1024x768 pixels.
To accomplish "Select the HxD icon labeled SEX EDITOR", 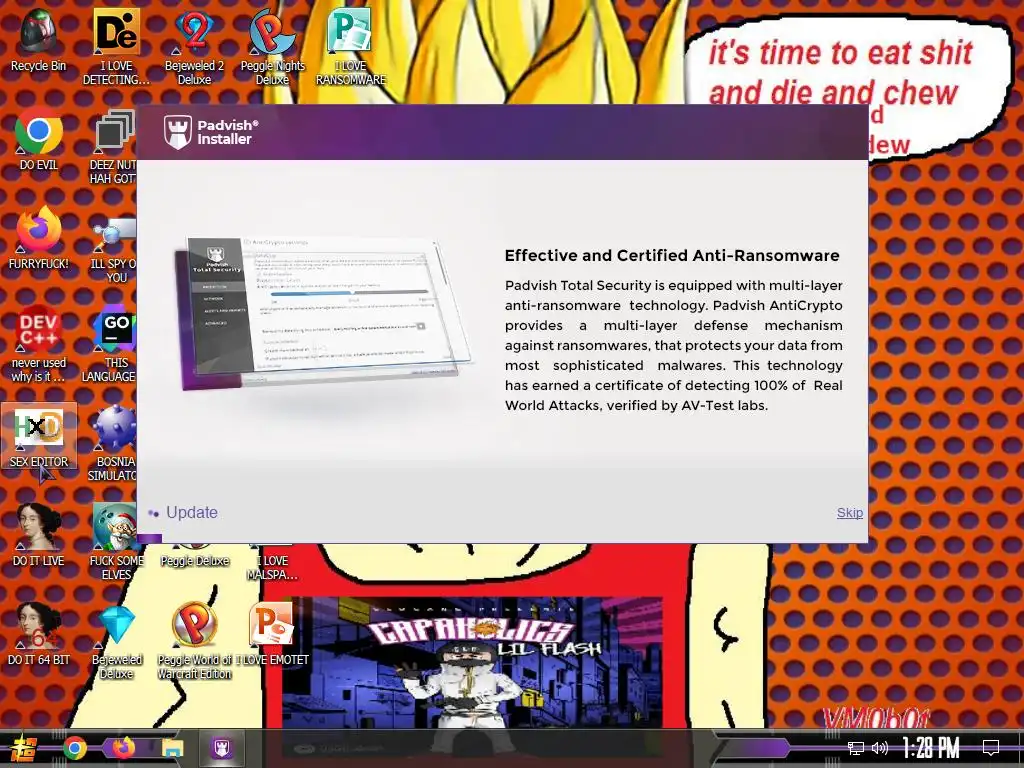I will (x=39, y=436).
